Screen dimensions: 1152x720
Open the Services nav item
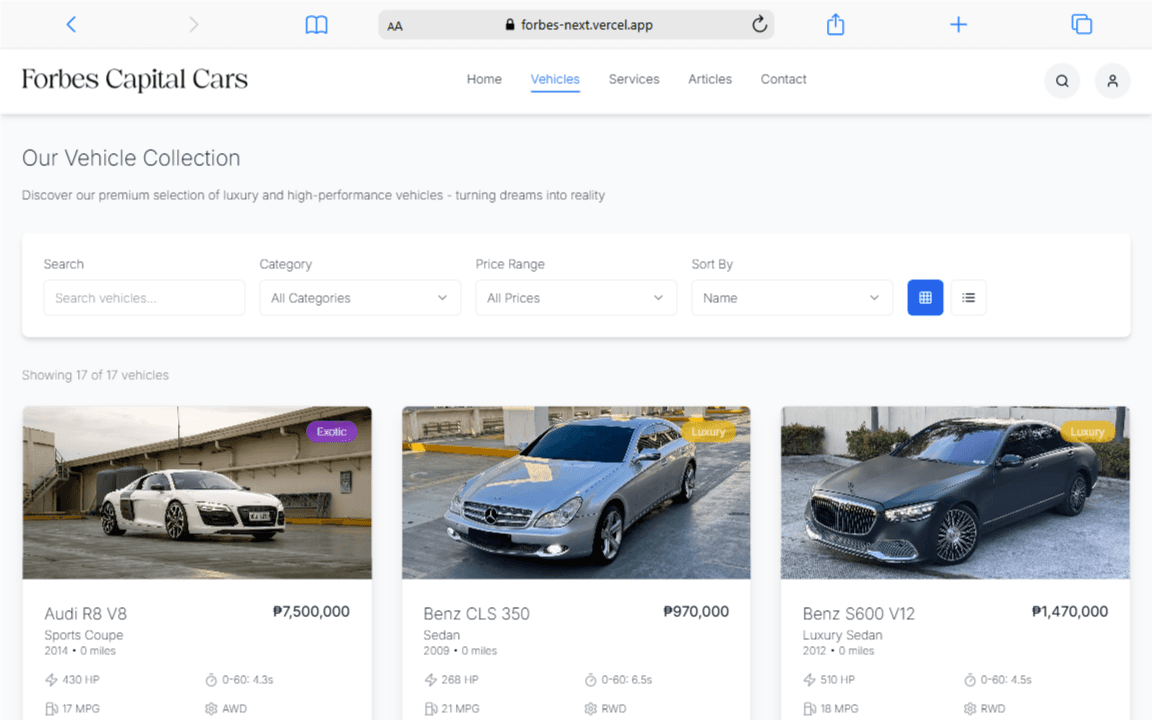coord(634,79)
